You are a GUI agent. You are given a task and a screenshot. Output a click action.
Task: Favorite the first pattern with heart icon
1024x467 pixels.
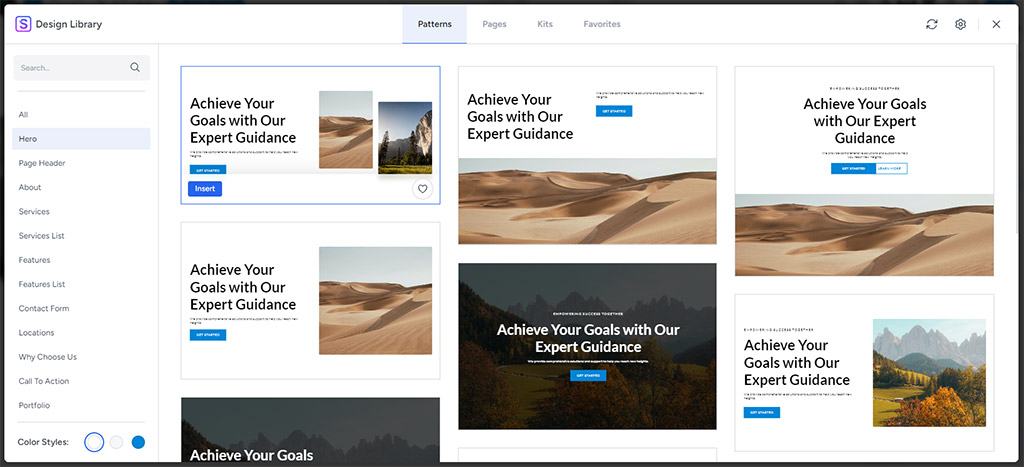point(422,189)
